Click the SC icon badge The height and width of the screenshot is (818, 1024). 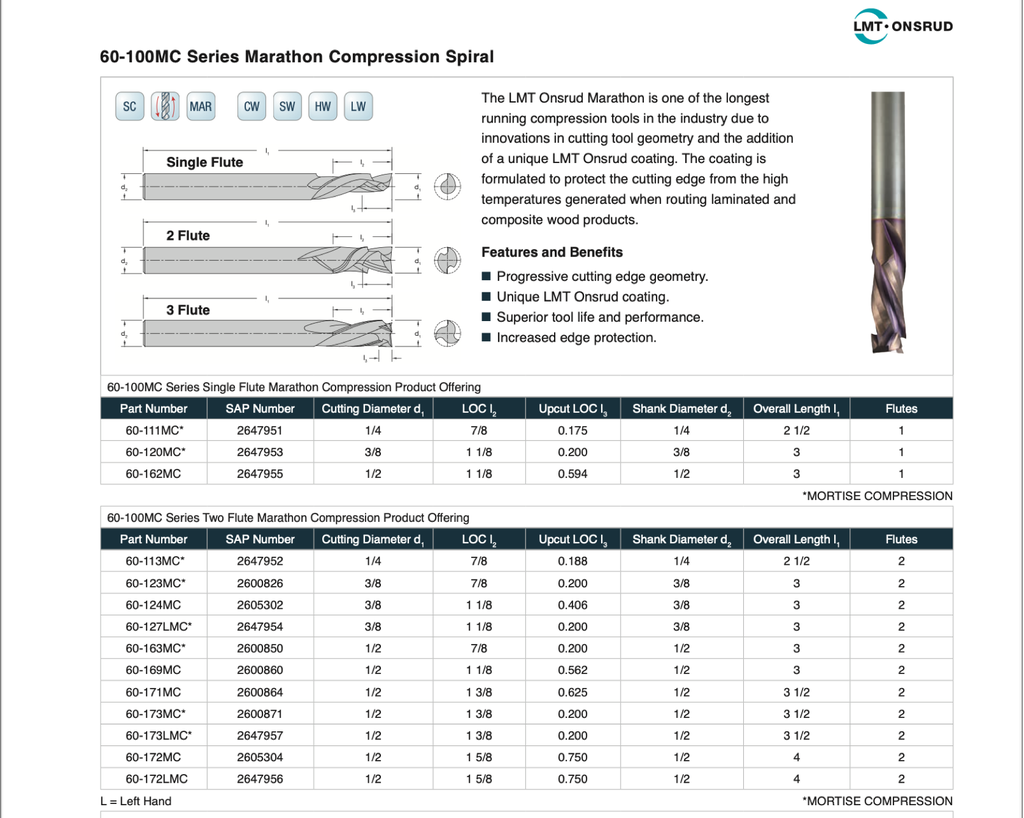point(130,107)
